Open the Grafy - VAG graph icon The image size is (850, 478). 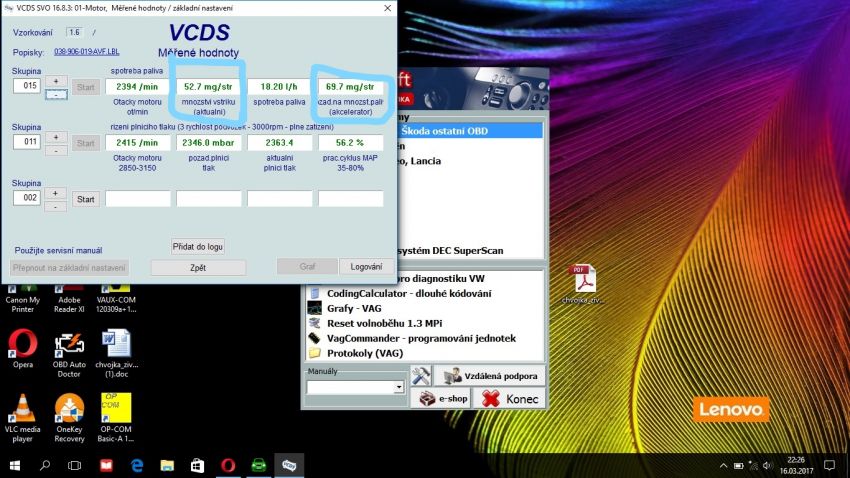pyautogui.click(x=314, y=308)
